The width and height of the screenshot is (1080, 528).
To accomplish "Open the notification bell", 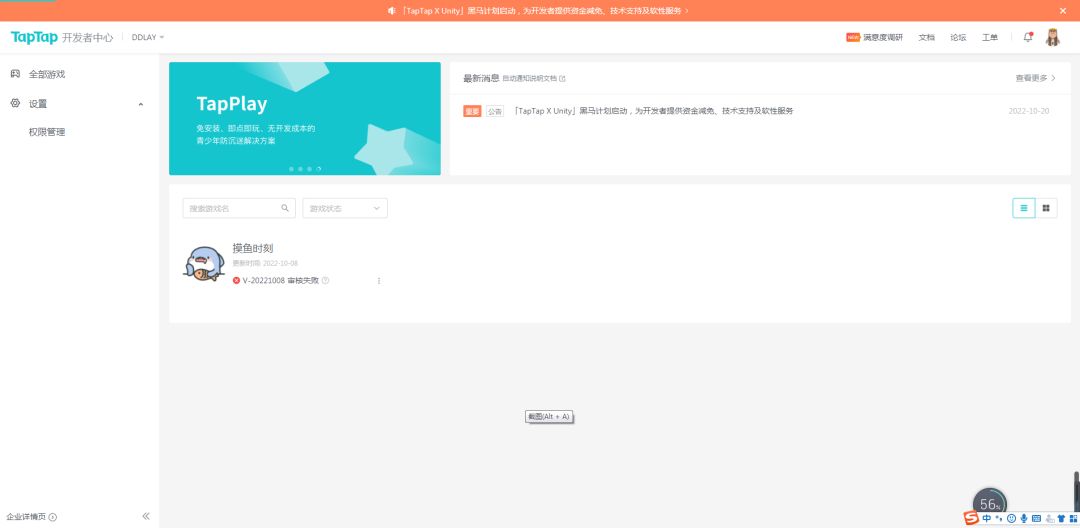I will [1028, 37].
